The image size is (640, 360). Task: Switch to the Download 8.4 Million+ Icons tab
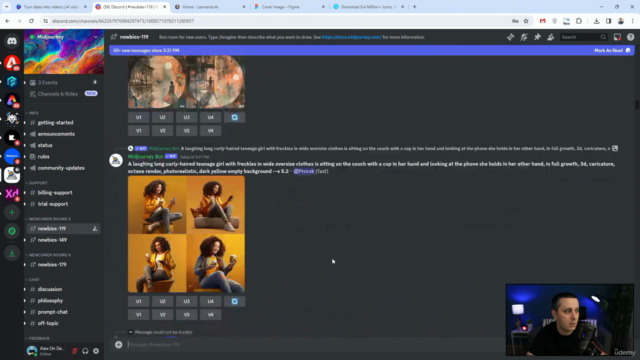pyautogui.click(x=369, y=7)
